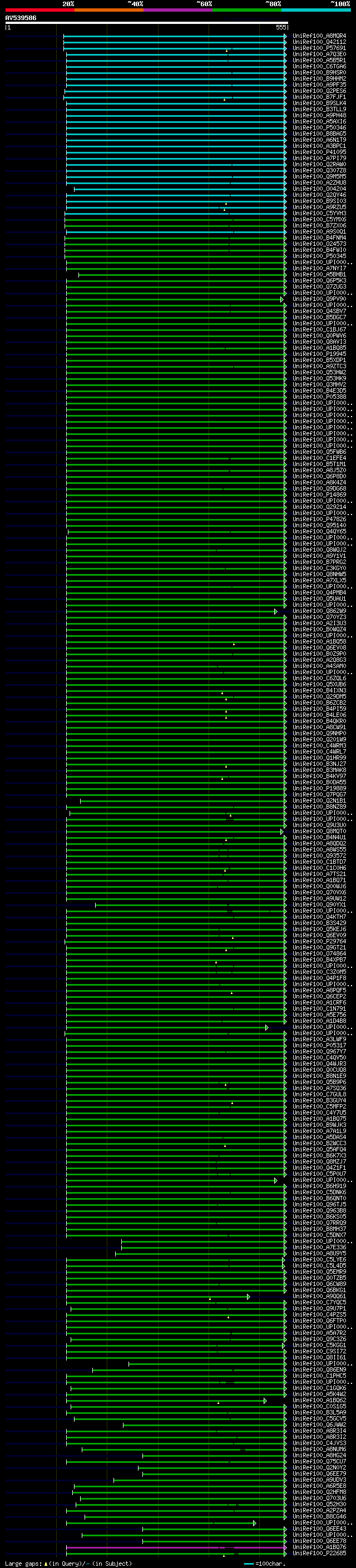Viewport: 356px width, 1568px height.
Task: Click label UniRef100_O04204
Action: tap(319, 189)
